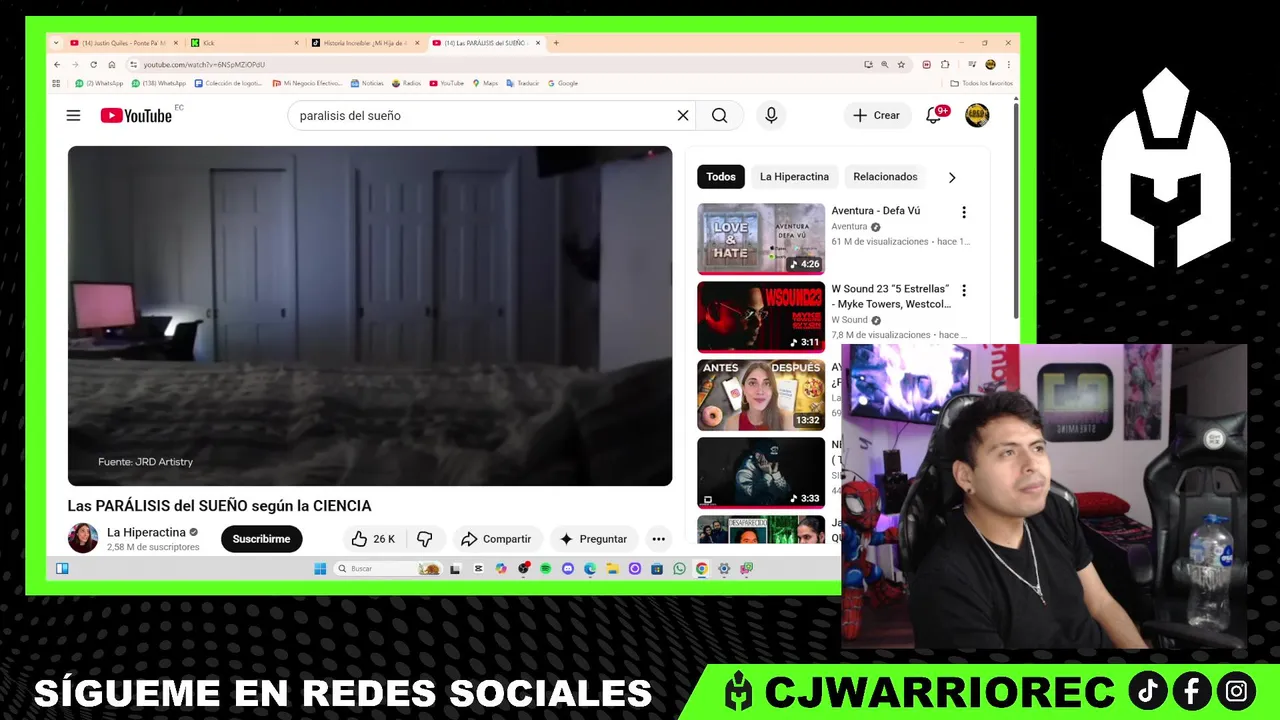Open Chrome home page button
This screenshot has width=1280, height=720.
(x=111, y=64)
